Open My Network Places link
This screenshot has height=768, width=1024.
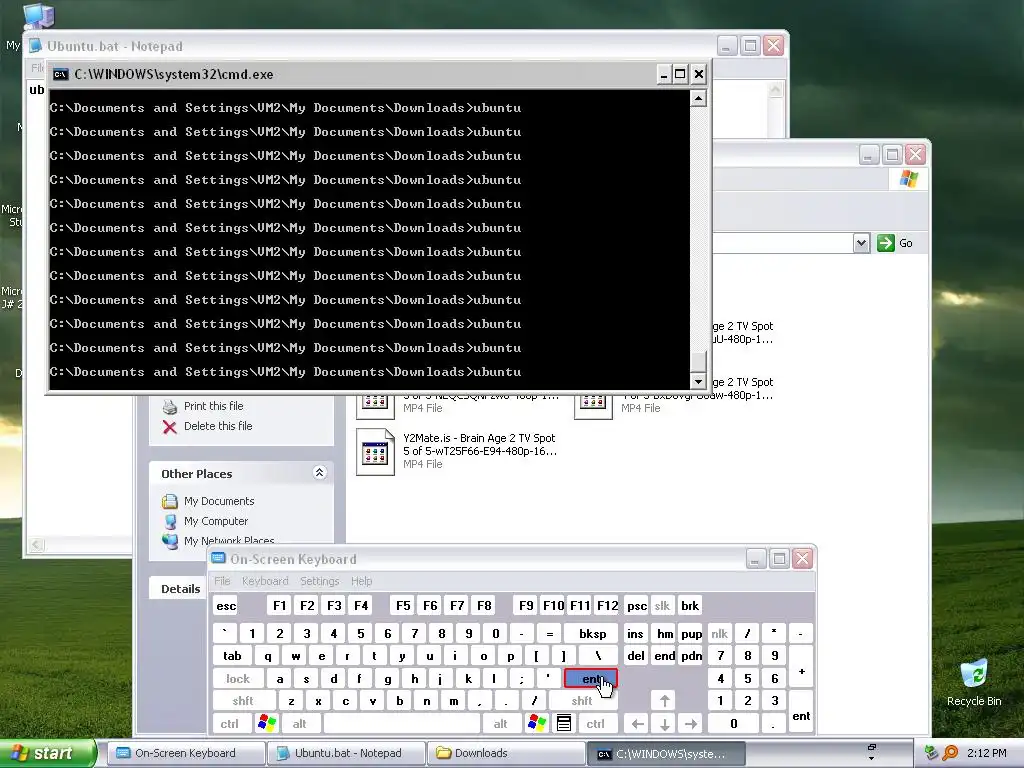click(229, 540)
